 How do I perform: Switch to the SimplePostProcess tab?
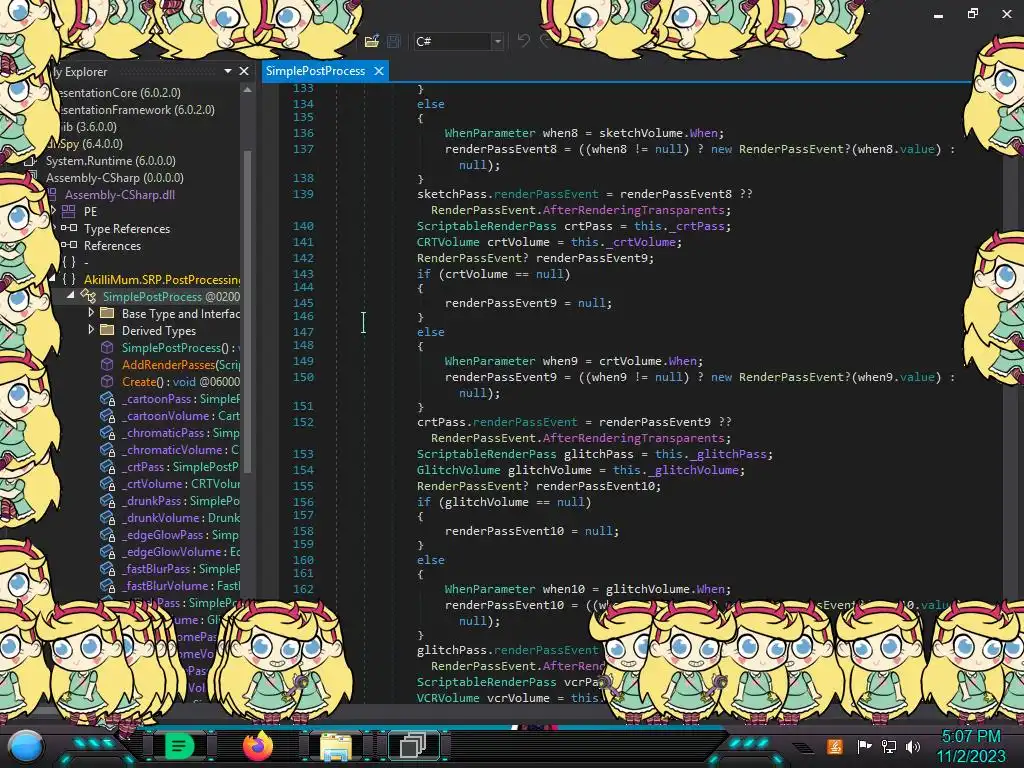315,71
